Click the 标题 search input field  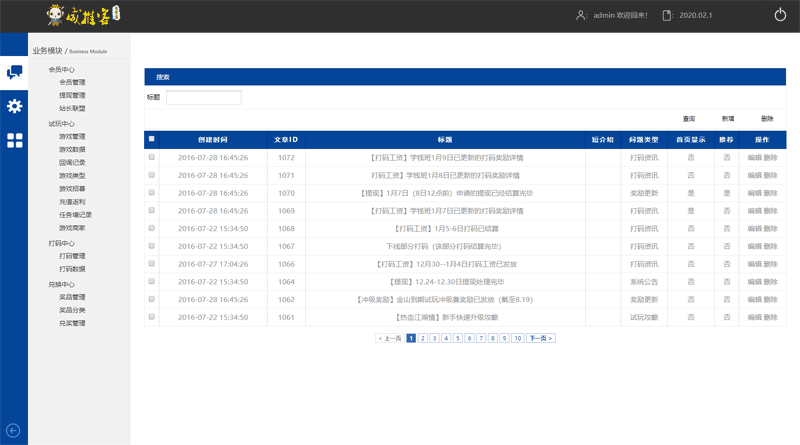tap(203, 98)
